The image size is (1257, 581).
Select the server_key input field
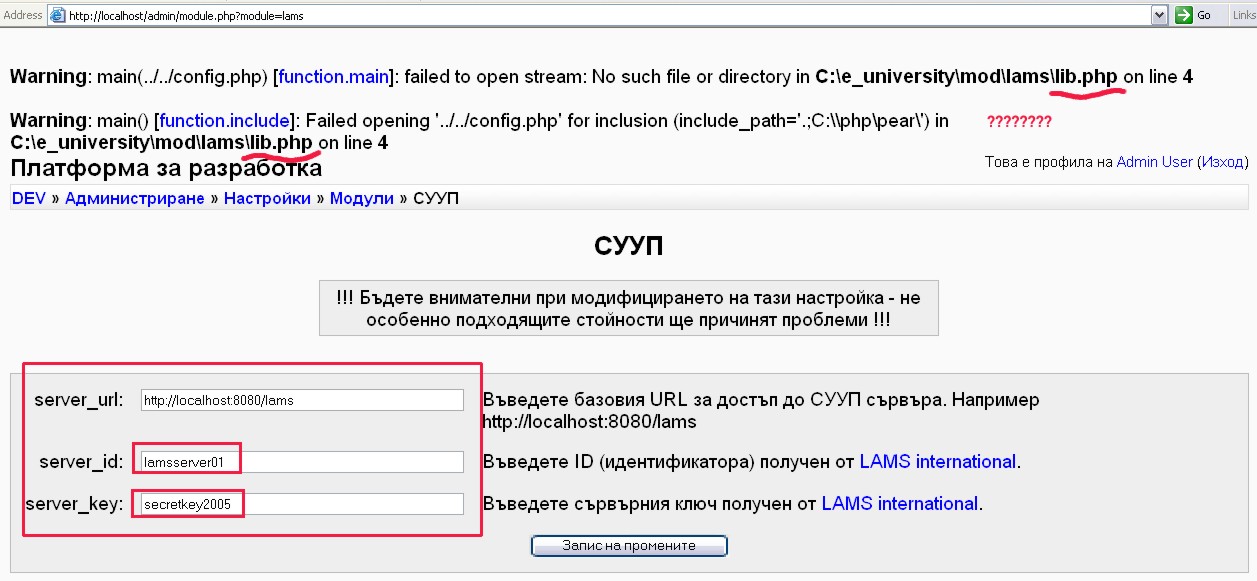tap(302, 504)
